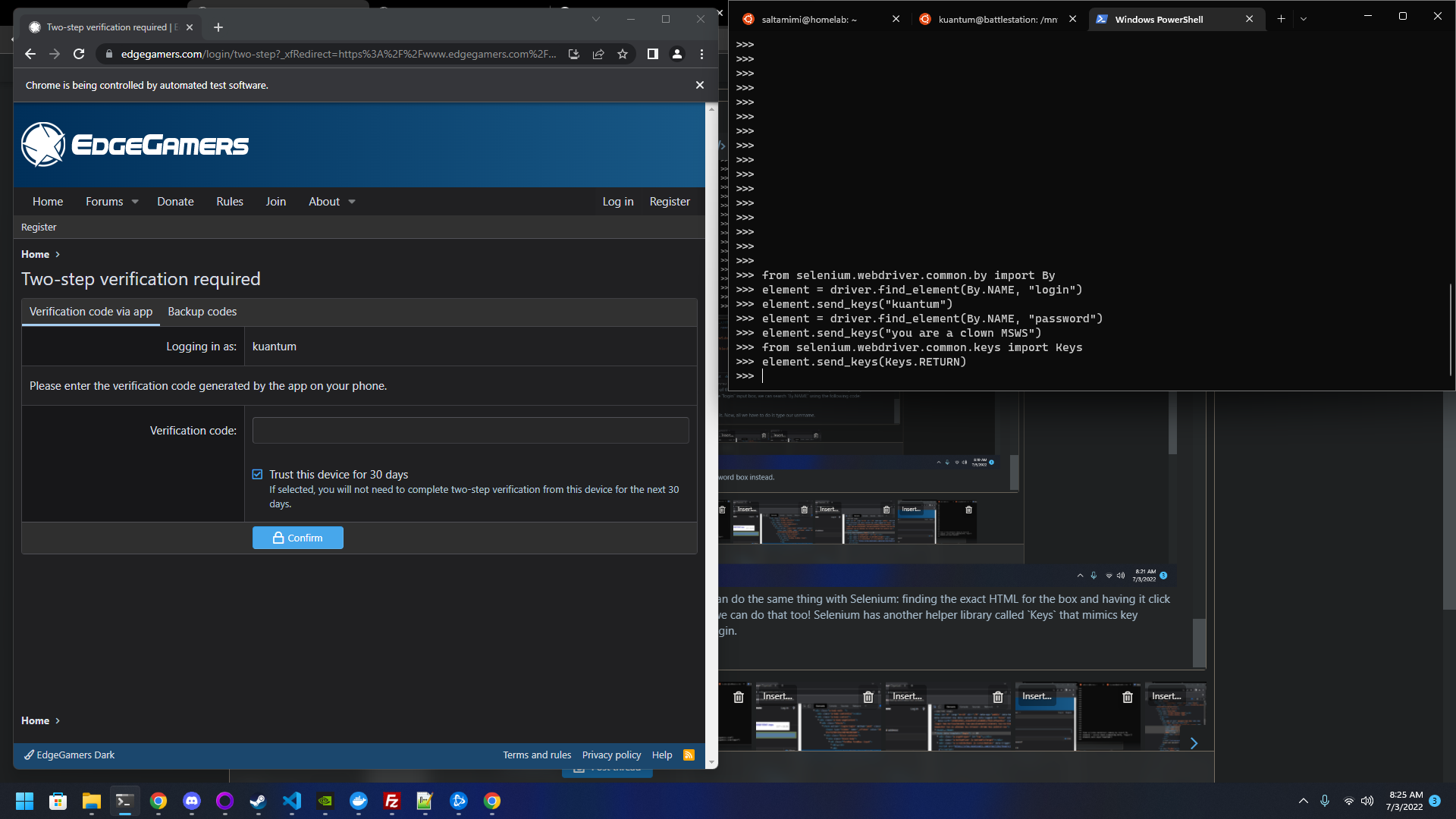Open Chrome side panel icon
Image resolution: width=1456 pixels, height=819 pixels.
coord(652,54)
